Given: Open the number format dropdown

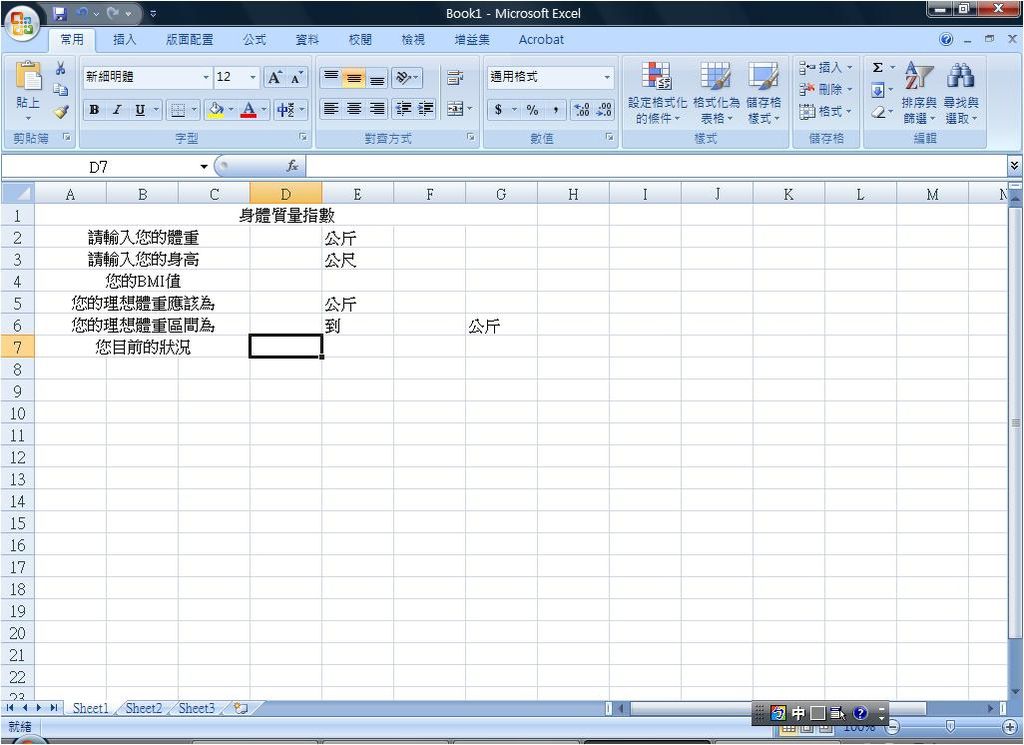Looking at the screenshot, I should 607,77.
